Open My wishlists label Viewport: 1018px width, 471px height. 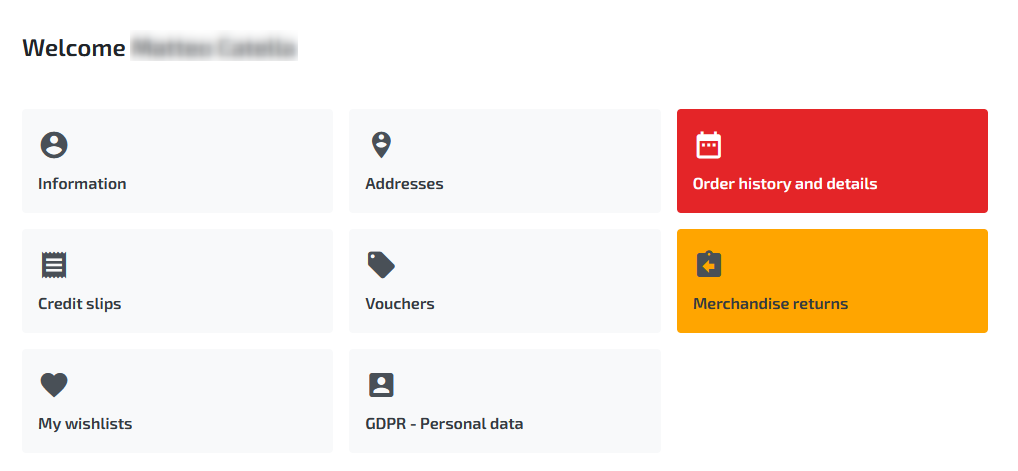coord(85,424)
